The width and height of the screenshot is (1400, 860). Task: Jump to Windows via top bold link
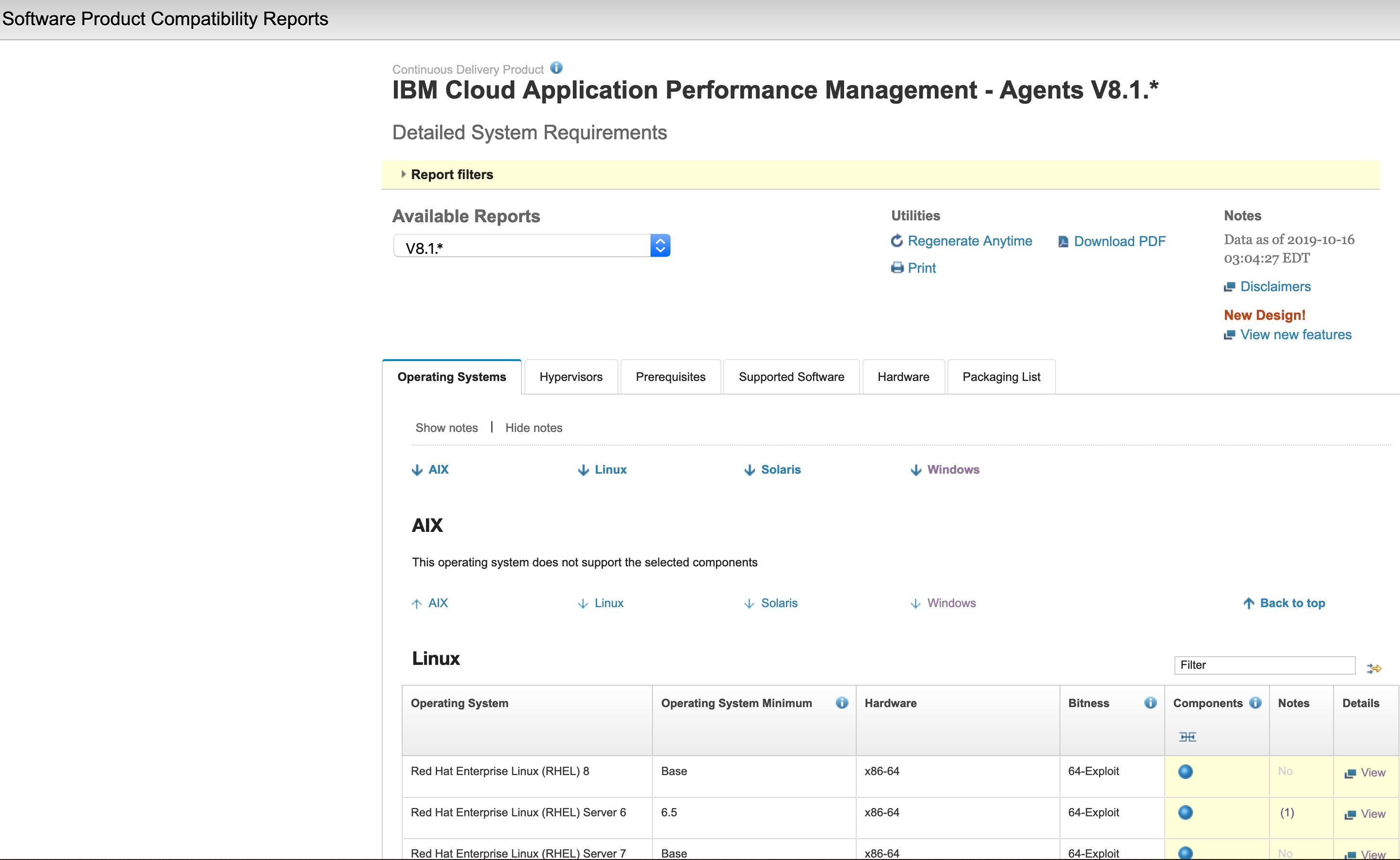(x=953, y=469)
